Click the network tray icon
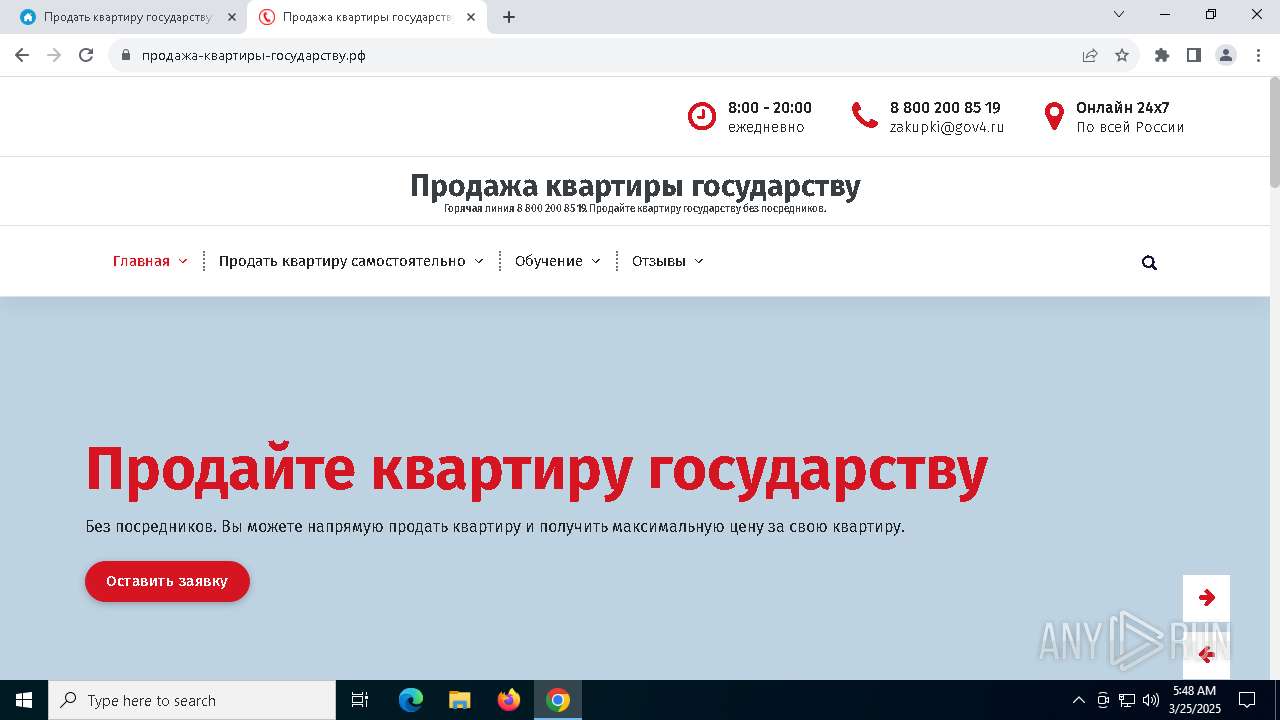The width and height of the screenshot is (1280, 720). tap(1127, 700)
